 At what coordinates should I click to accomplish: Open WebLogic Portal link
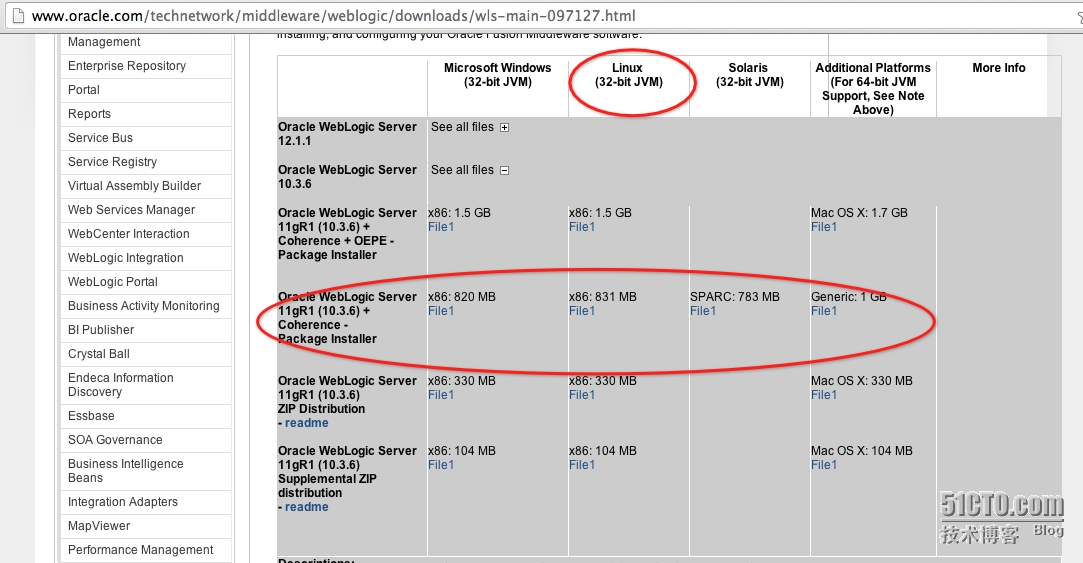point(113,282)
